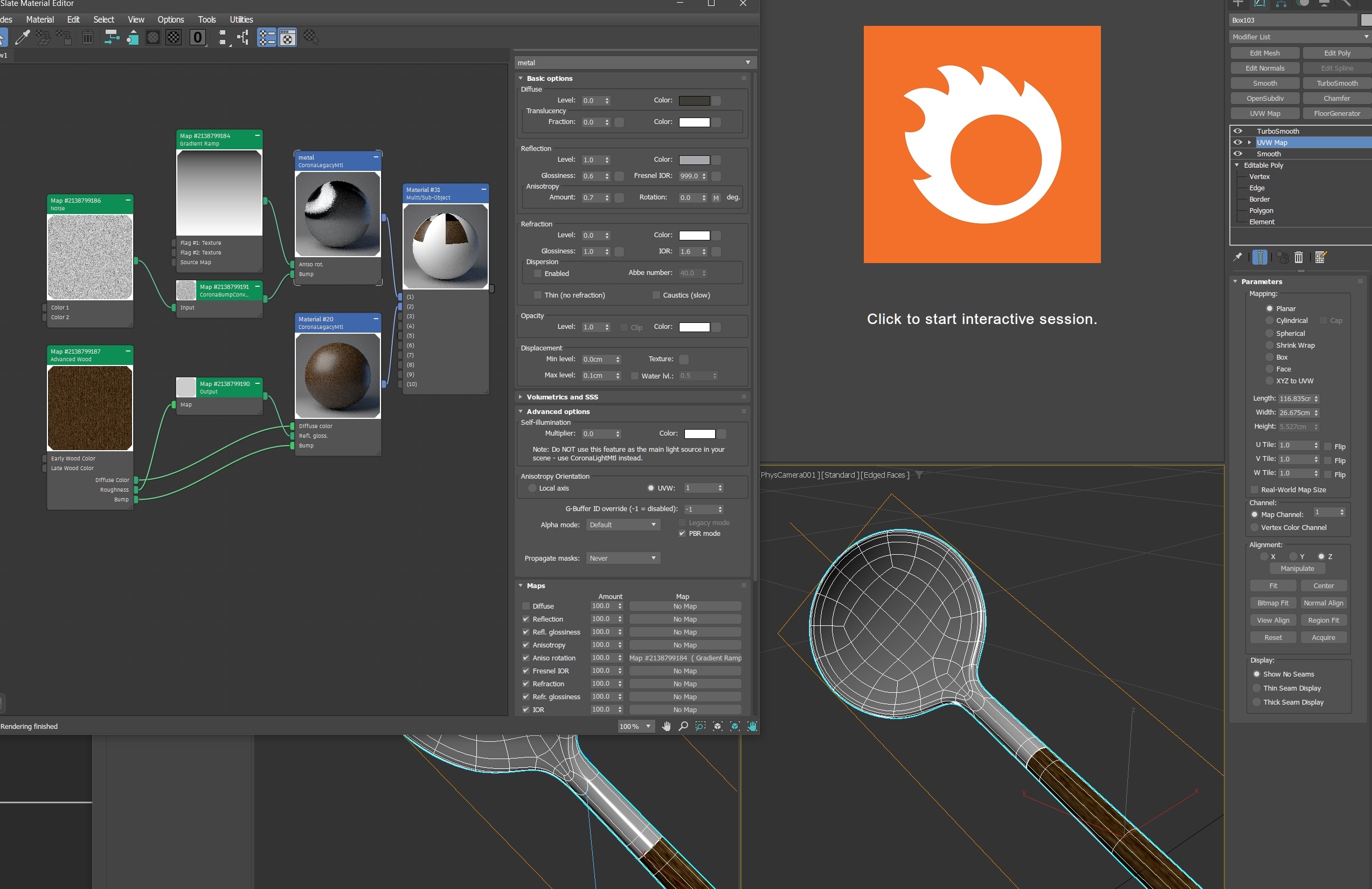1372x889 pixels.
Task: Select Thin Seam Display option
Action: (1257, 688)
